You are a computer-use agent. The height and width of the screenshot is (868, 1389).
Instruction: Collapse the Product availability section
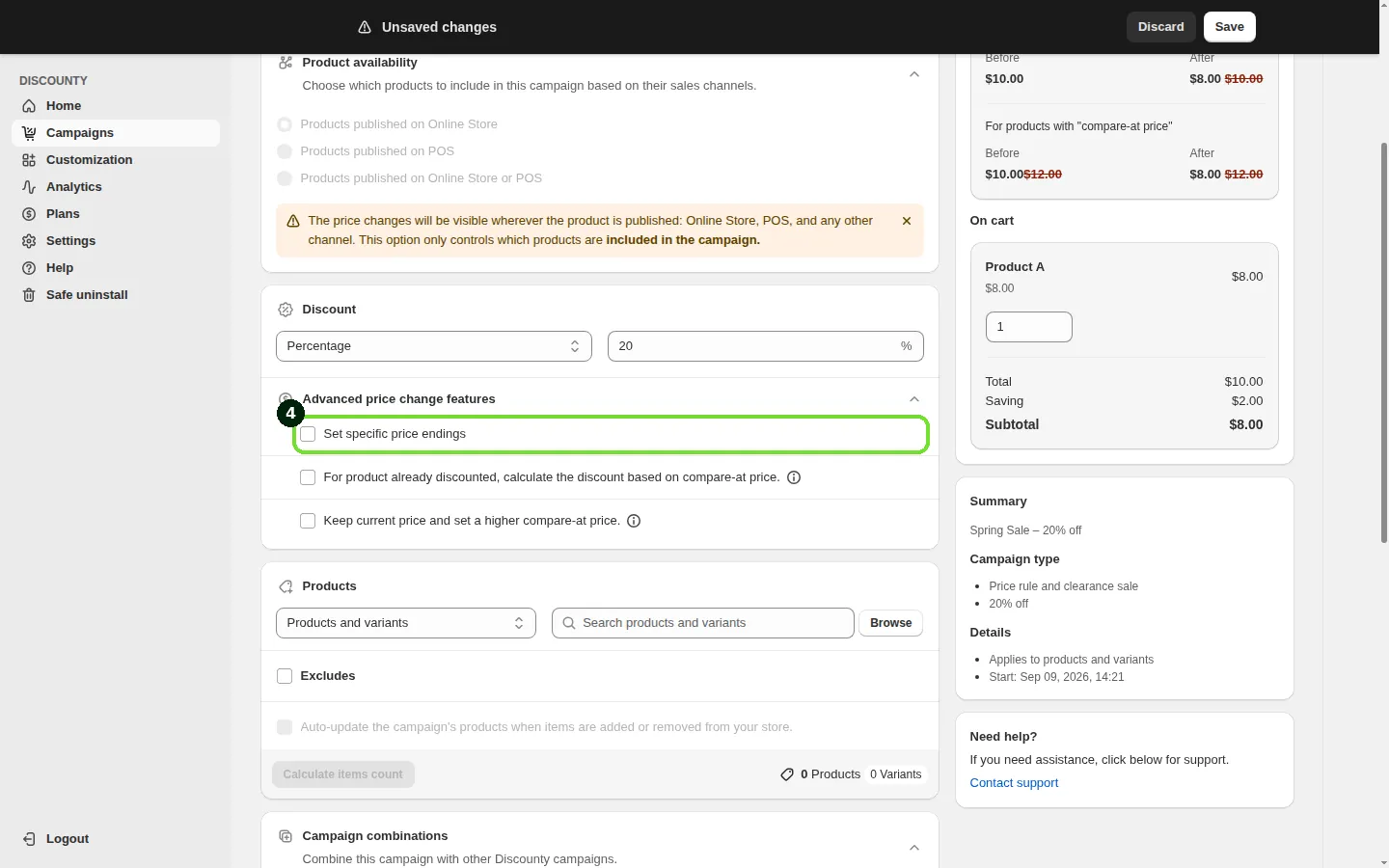click(x=914, y=74)
